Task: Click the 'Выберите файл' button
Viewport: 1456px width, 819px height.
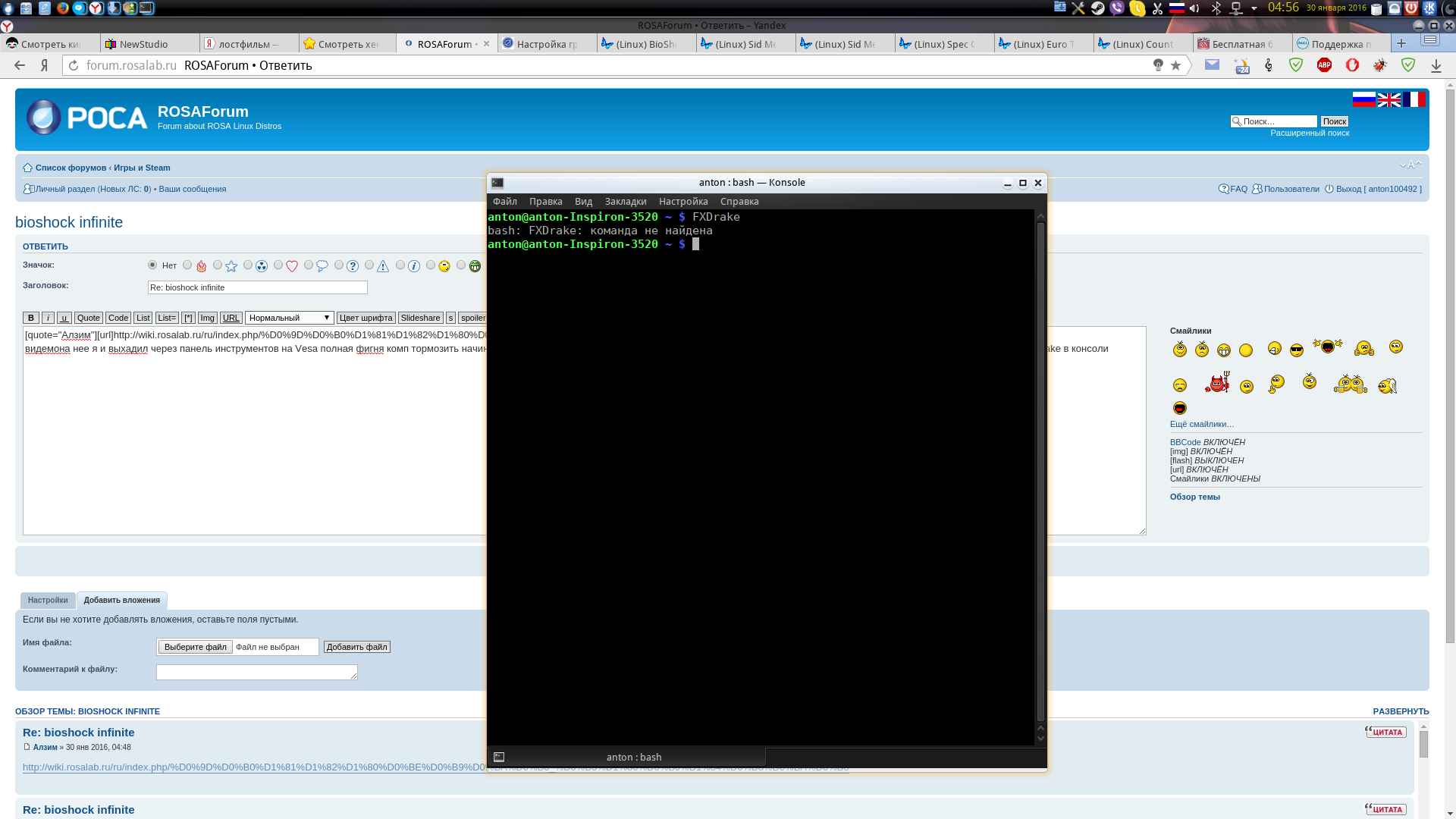Action: pyautogui.click(x=195, y=647)
